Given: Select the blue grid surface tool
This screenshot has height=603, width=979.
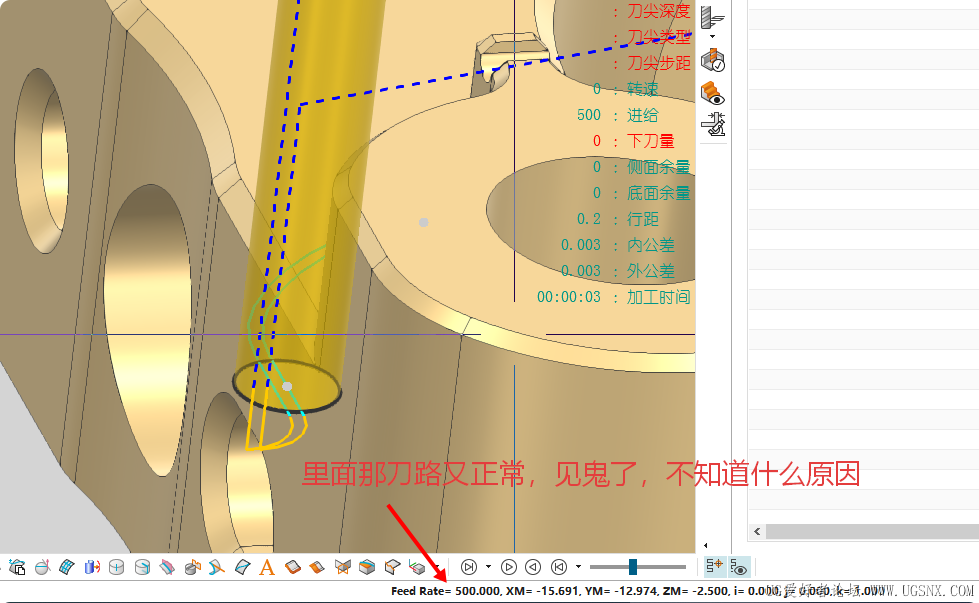Looking at the screenshot, I should 67,567.
